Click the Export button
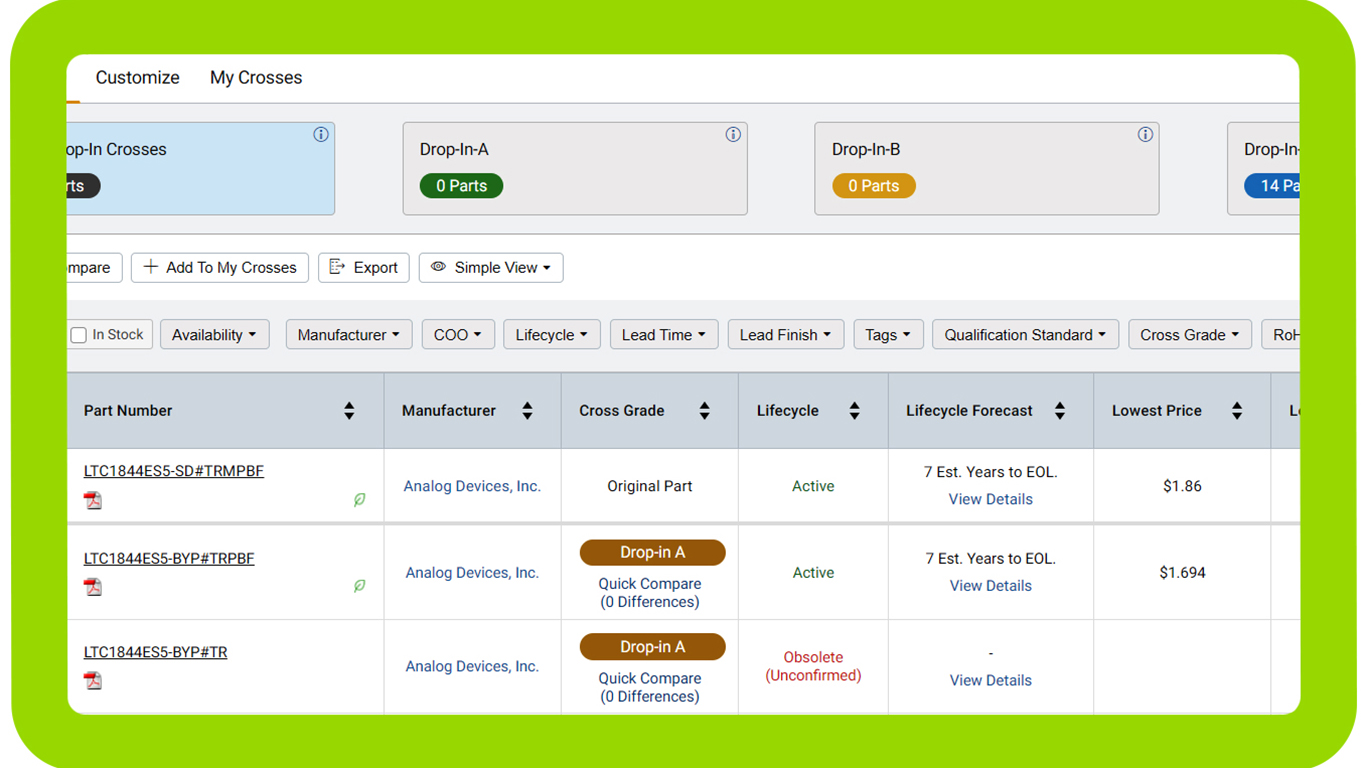The width and height of the screenshot is (1366, 768). point(364,268)
